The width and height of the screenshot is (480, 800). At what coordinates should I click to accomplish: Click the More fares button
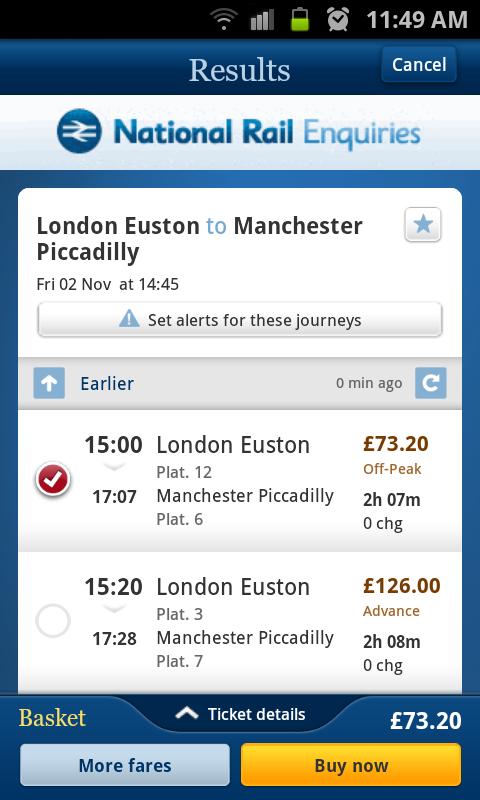(125, 765)
